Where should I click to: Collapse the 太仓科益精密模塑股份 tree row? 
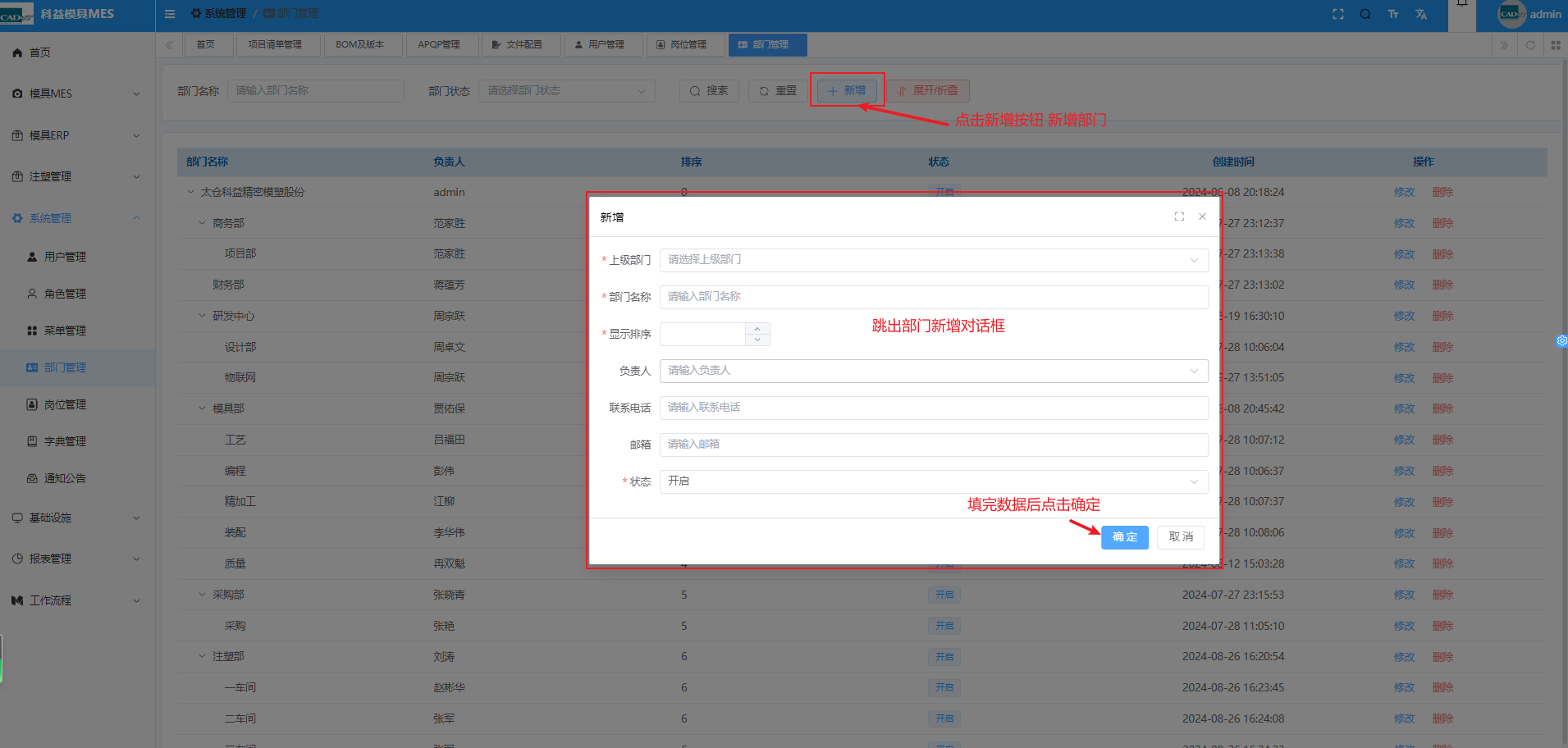190,192
